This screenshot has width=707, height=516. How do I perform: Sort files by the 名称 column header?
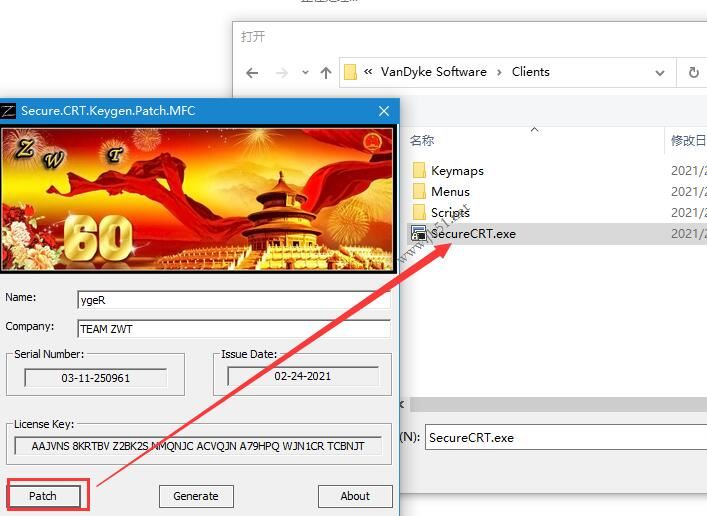pyautogui.click(x=422, y=141)
